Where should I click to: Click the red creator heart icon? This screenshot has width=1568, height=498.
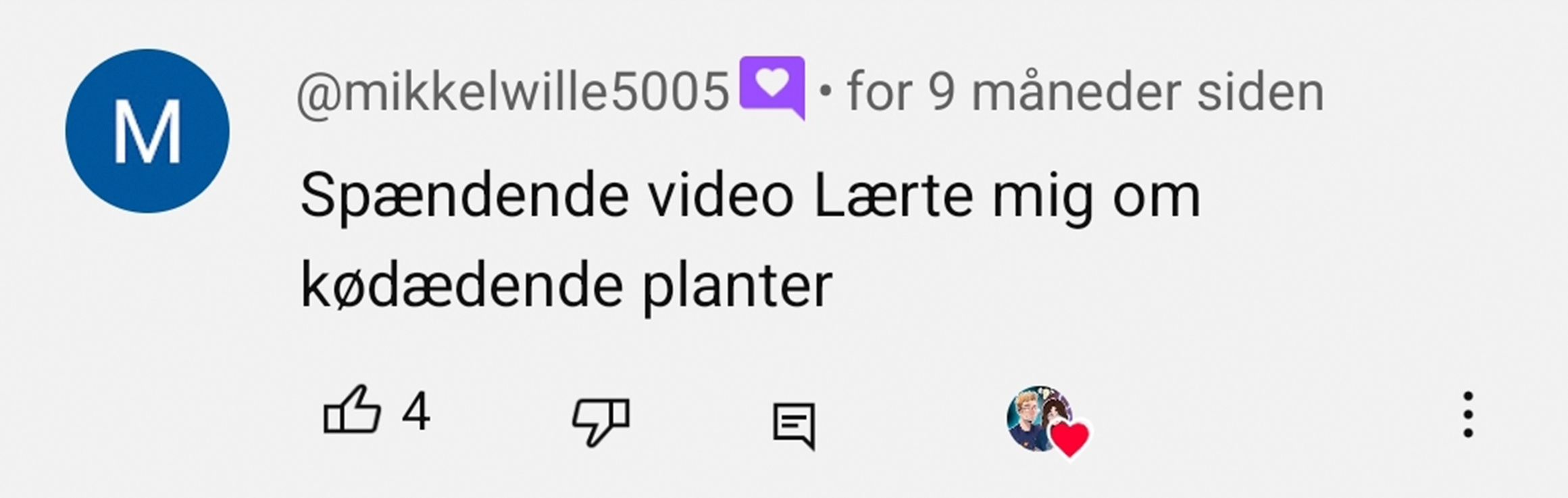click(1070, 439)
